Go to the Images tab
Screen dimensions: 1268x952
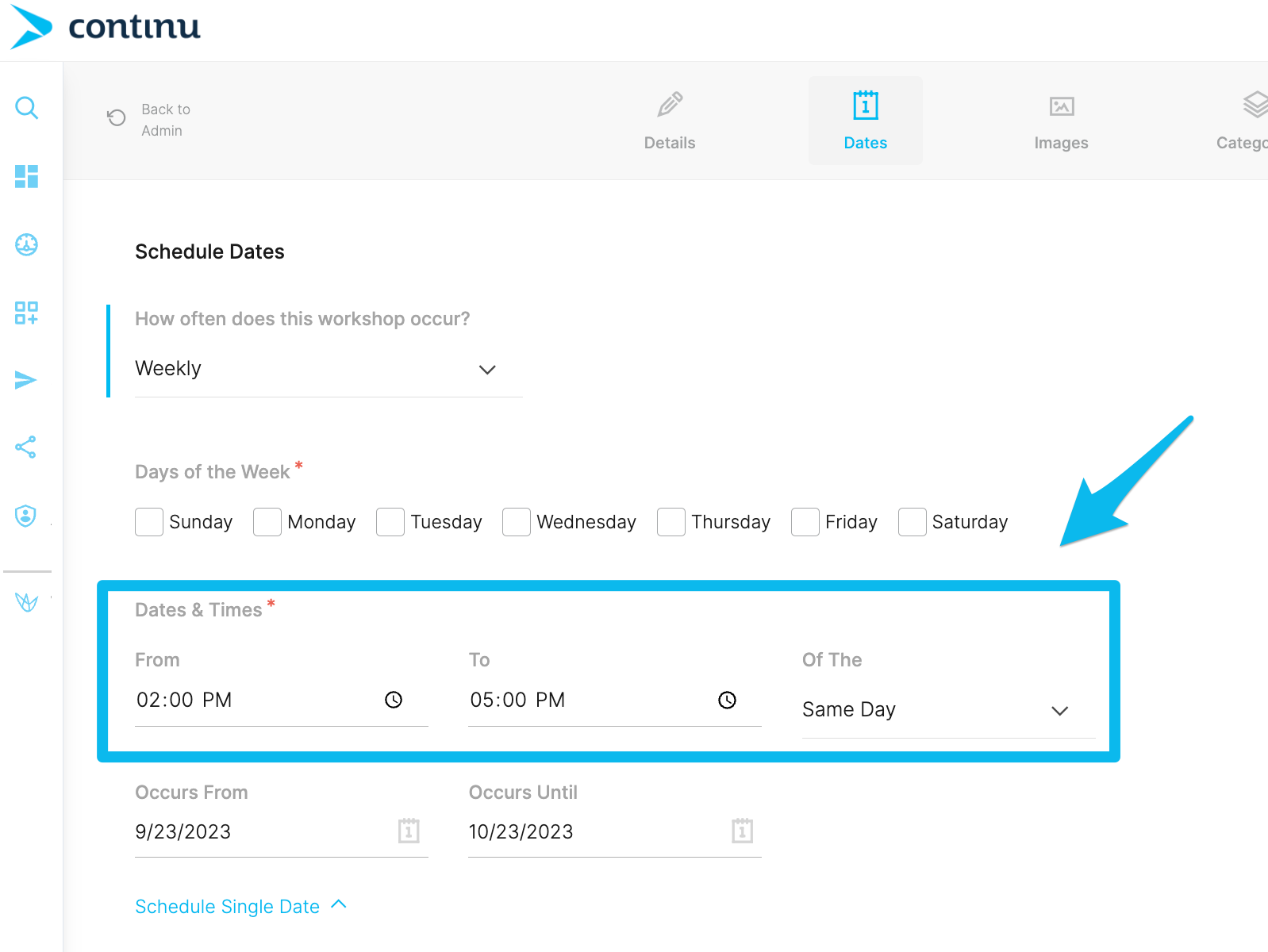pyautogui.click(x=1061, y=121)
